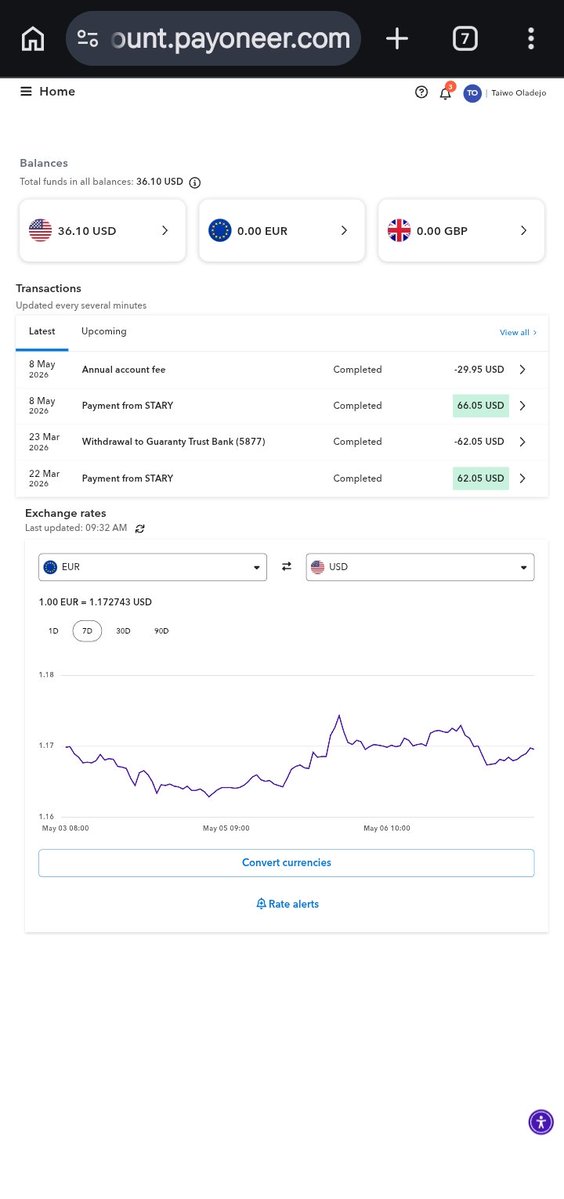
Task: Click the US flag on USD balance
Action: coord(41,230)
